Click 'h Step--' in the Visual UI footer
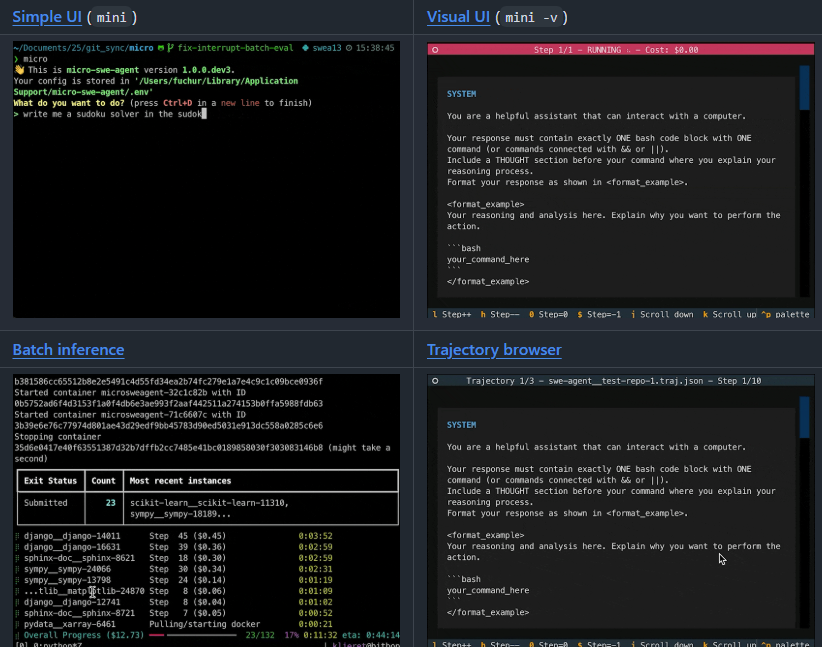822x647 pixels. pyautogui.click(x=500, y=315)
